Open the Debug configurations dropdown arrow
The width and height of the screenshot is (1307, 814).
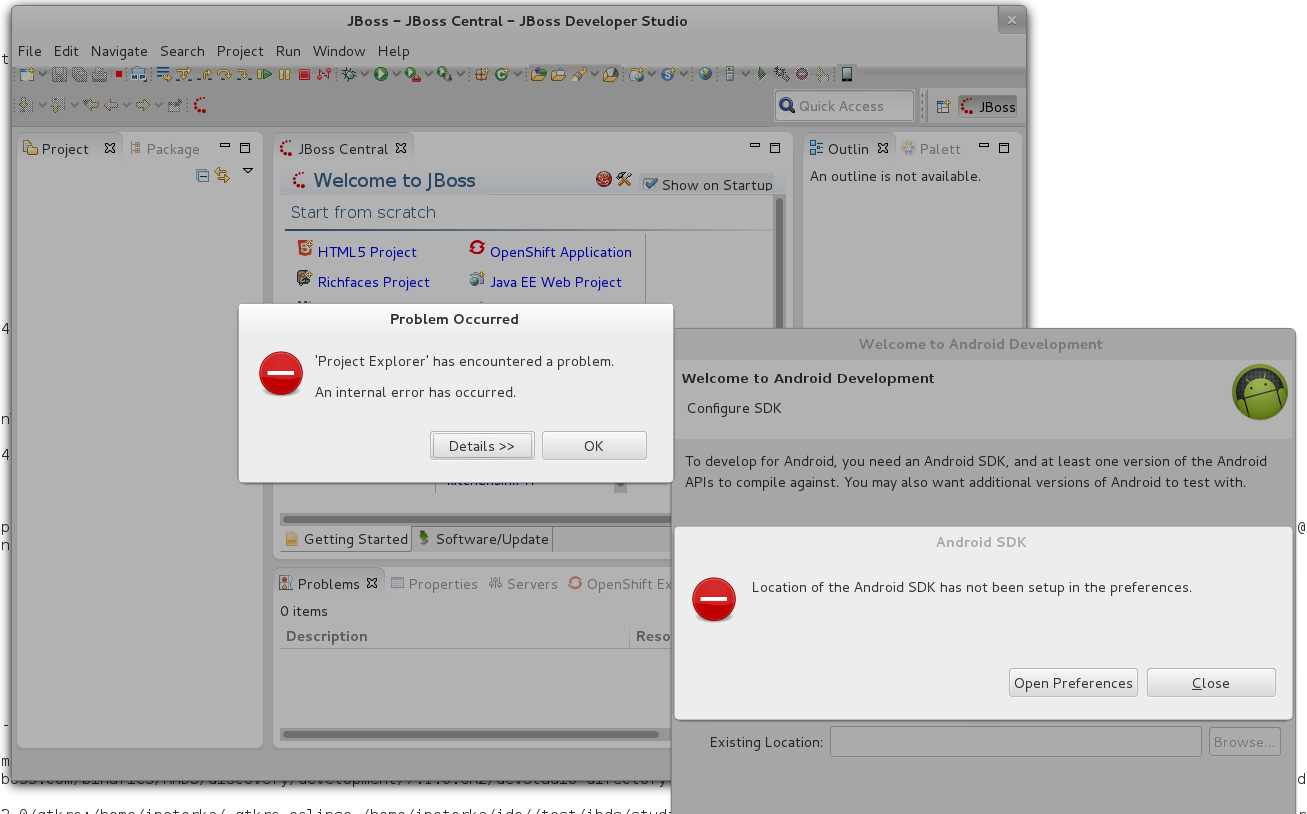tap(365, 74)
